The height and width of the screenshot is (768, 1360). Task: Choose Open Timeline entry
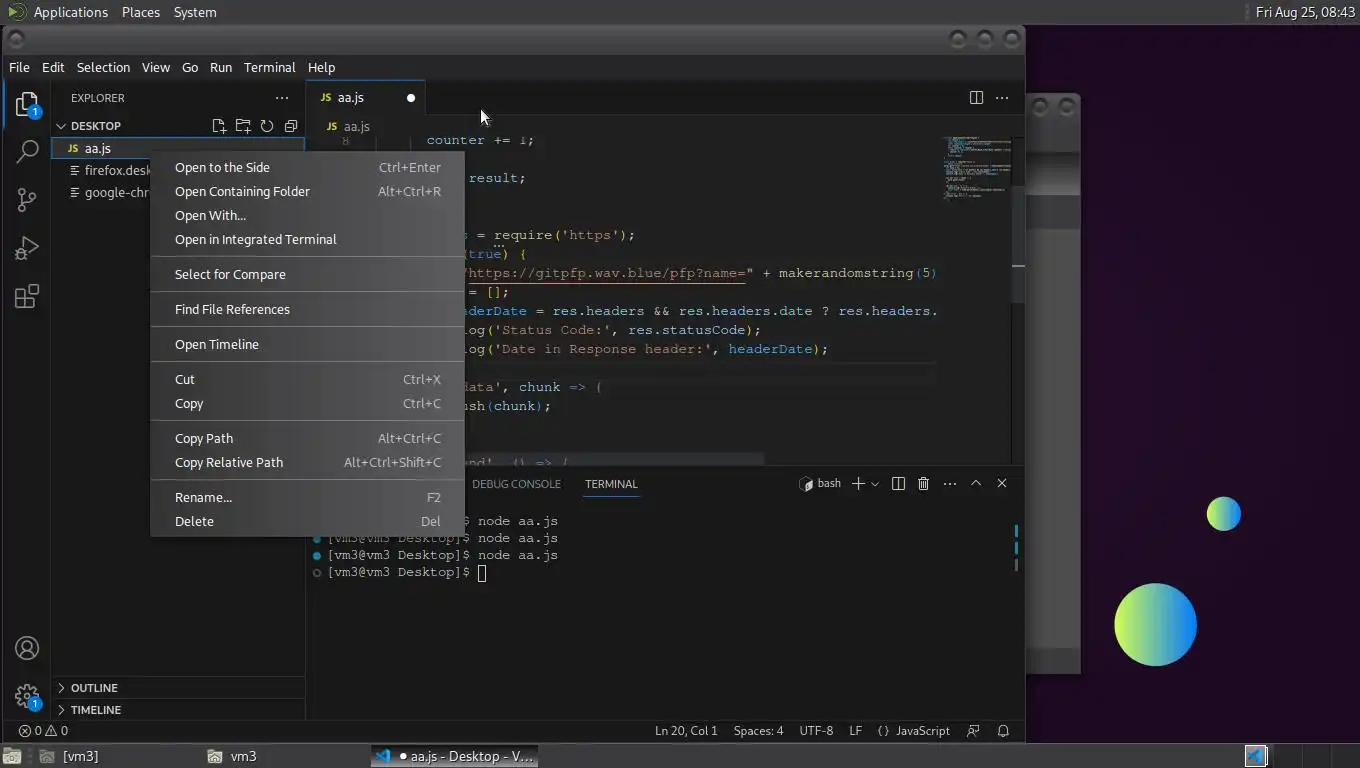point(307,345)
